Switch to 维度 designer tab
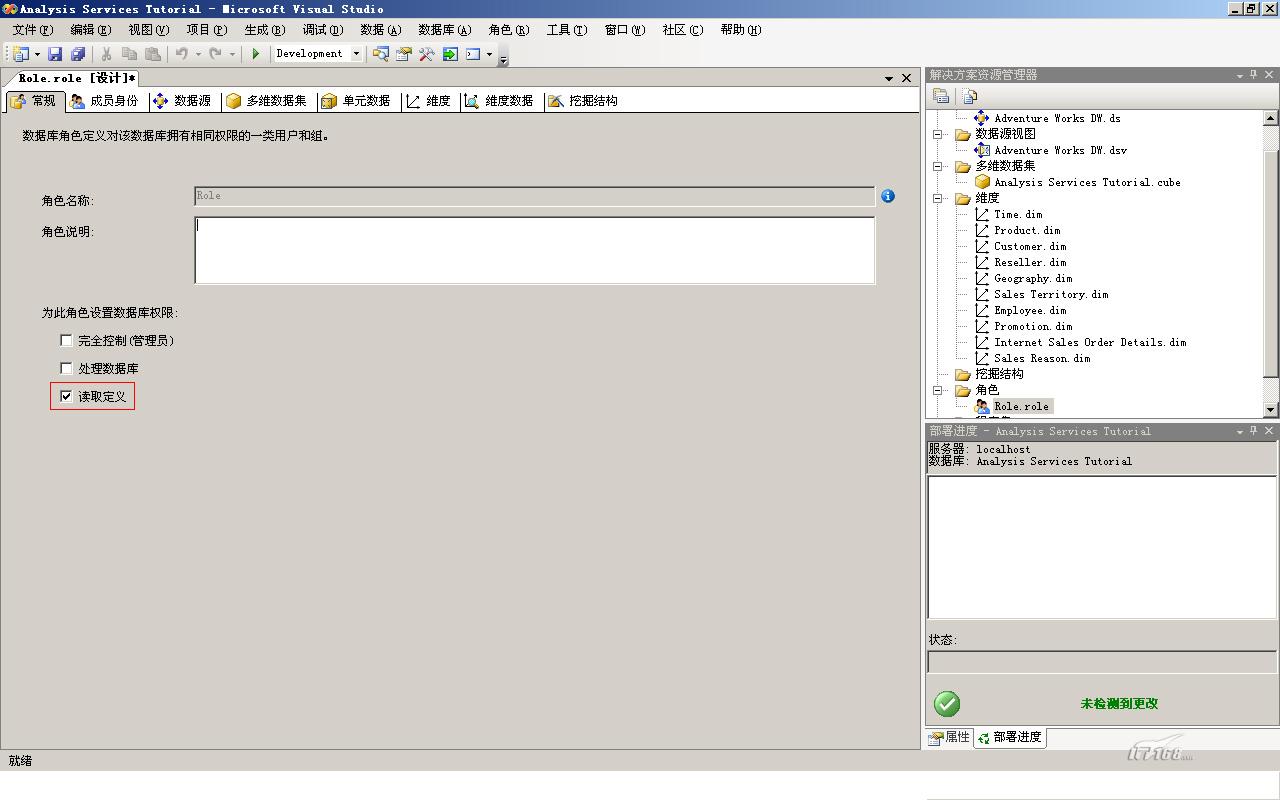Viewport: 1280px width, 800px height. (x=429, y=101)
